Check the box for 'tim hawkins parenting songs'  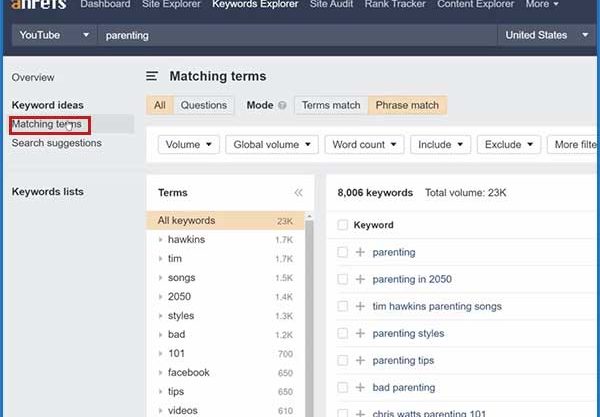click(342, 306)
